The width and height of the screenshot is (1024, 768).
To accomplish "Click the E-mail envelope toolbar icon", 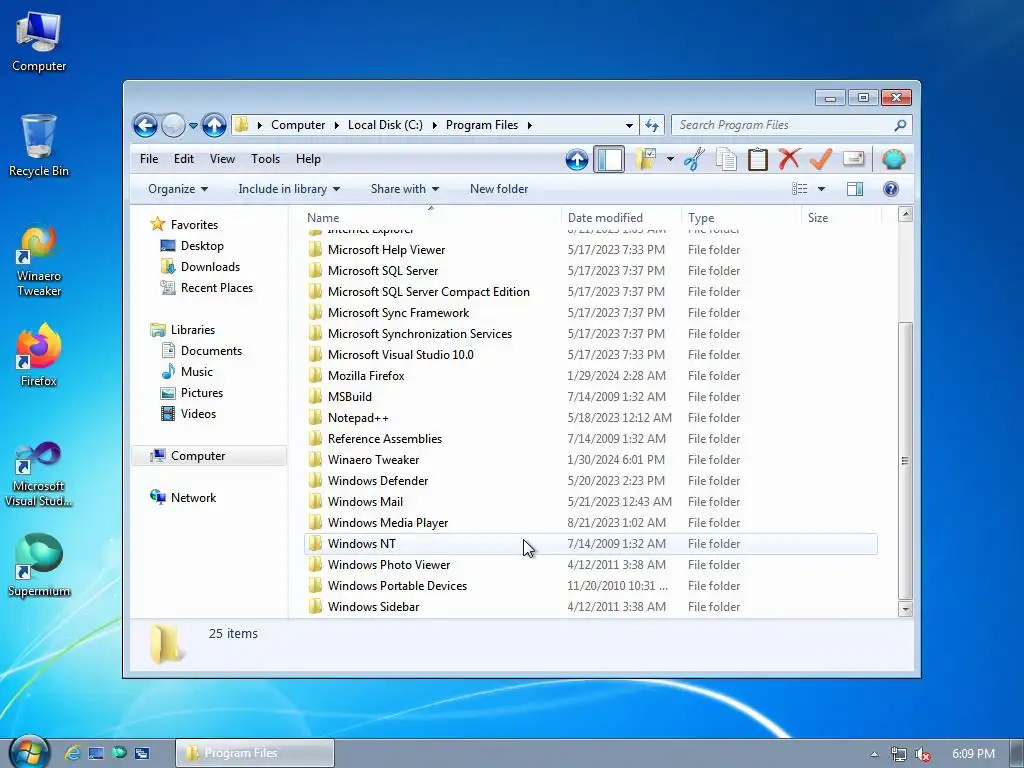I will (854, 159).
